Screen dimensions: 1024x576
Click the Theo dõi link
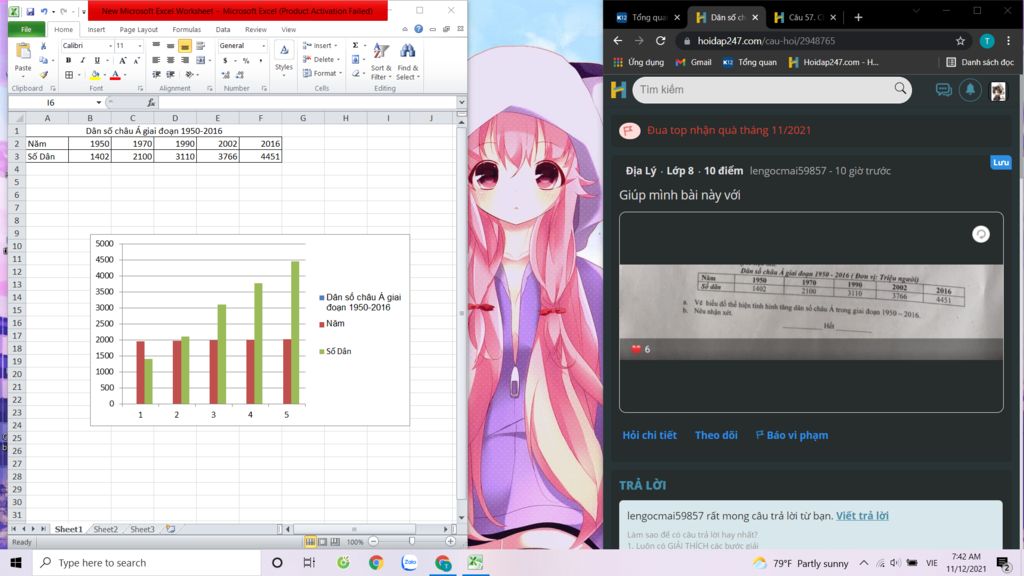point(716,435)
